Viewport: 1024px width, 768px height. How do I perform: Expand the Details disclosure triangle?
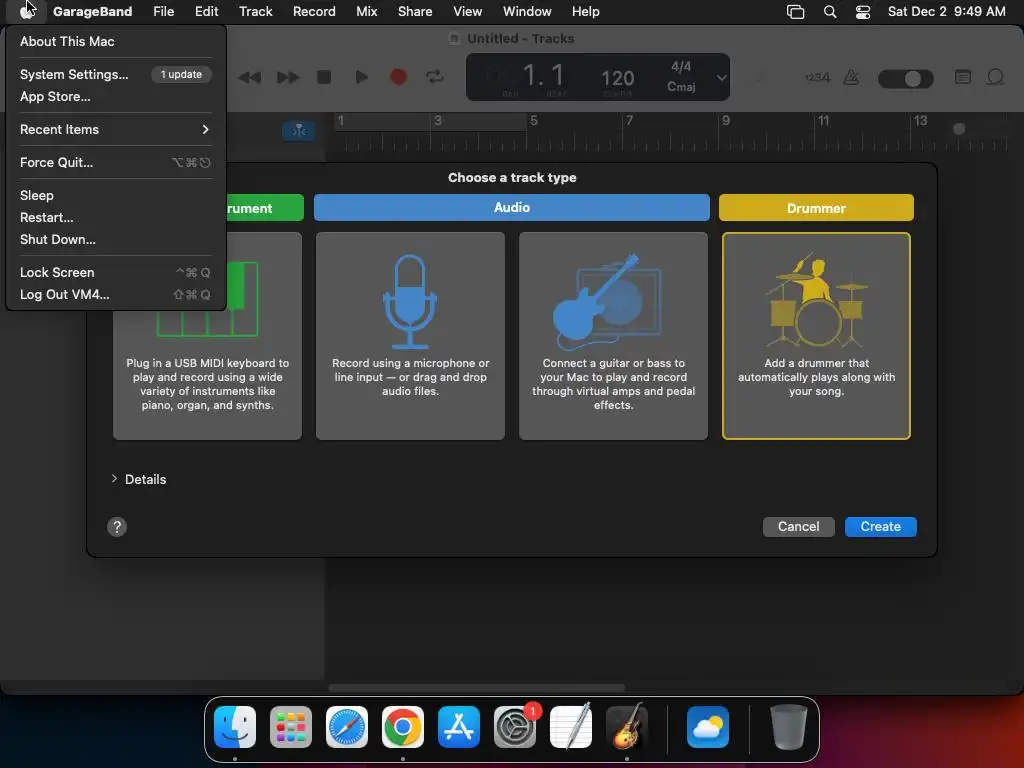(114, 479)
